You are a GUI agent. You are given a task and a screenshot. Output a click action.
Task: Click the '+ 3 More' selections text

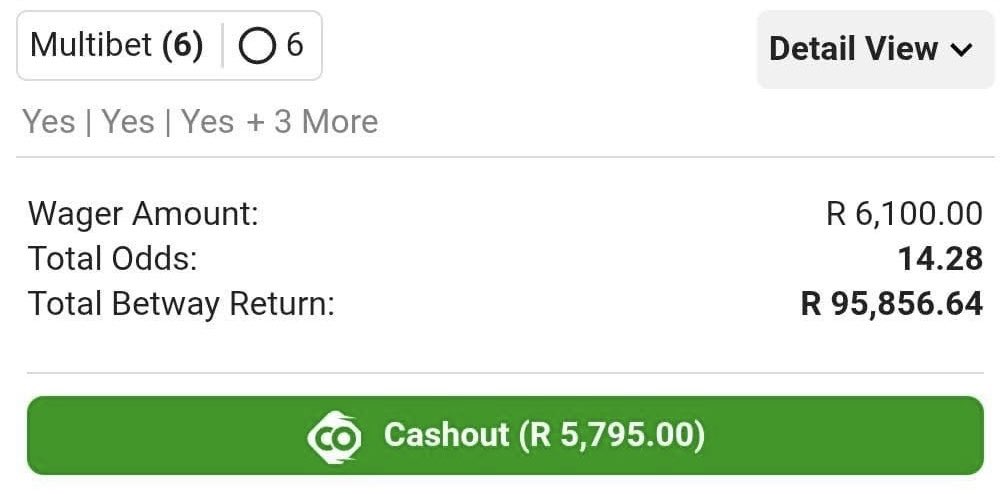click(x=312, y=122)
